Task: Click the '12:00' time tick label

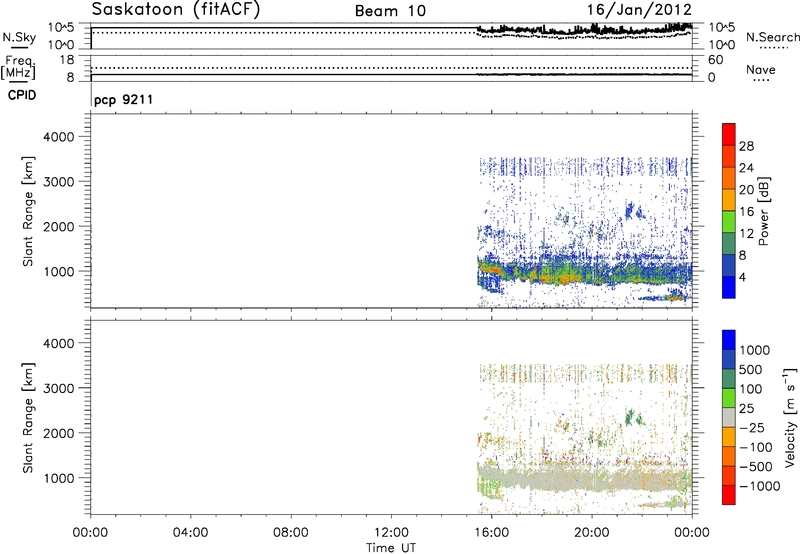Action: [391, 533]
